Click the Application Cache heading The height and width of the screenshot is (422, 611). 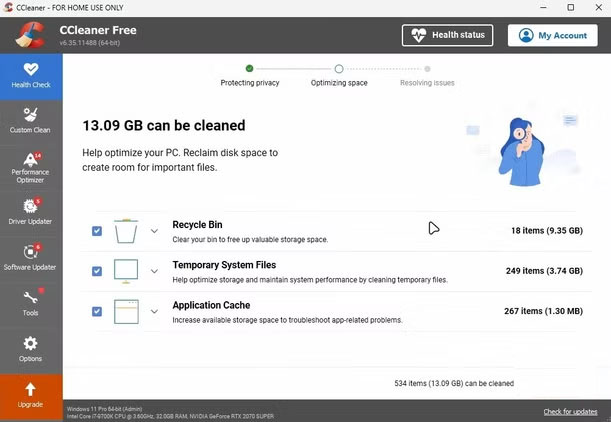pos(211,305)
